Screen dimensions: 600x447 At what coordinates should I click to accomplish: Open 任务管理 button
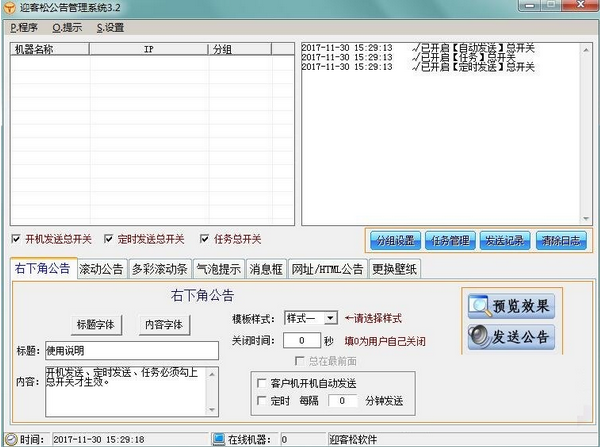[450, 241]
